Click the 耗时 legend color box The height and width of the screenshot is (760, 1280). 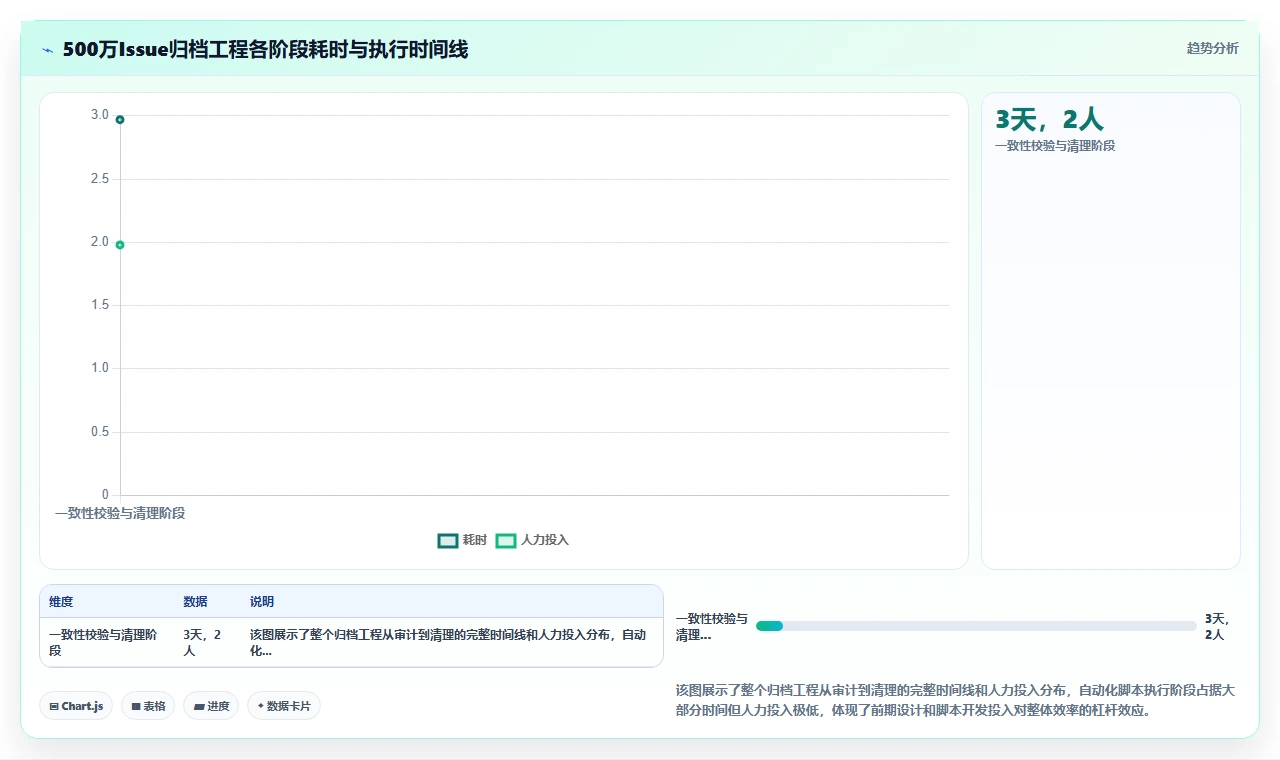[448, 540]
